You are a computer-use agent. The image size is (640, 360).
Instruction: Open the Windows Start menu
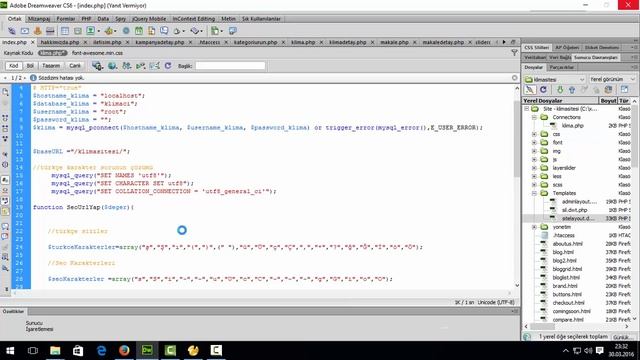10,350
